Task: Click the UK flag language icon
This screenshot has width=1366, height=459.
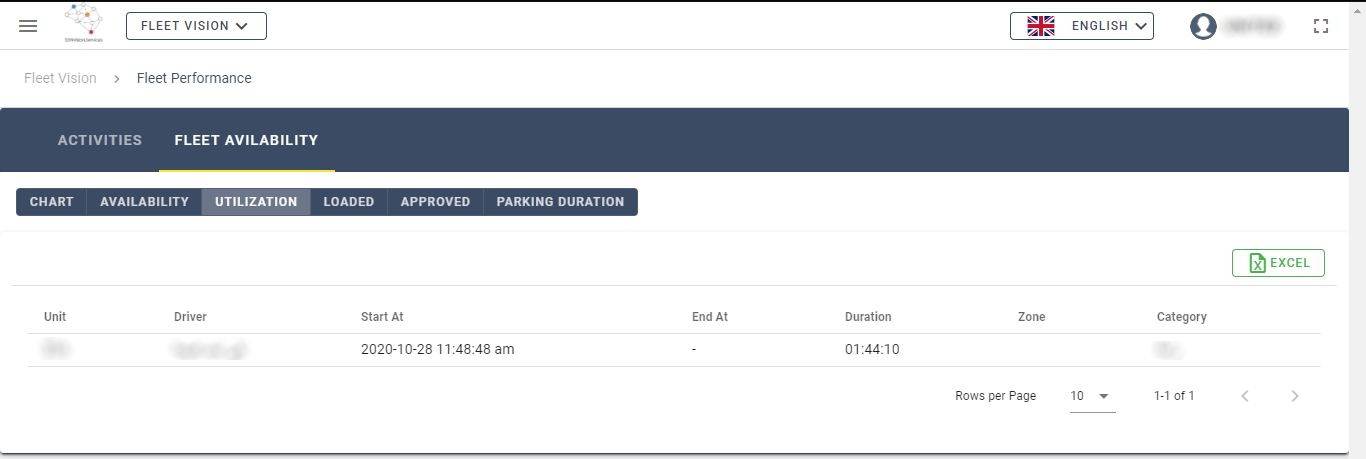Action: [x=1041, y=26]
